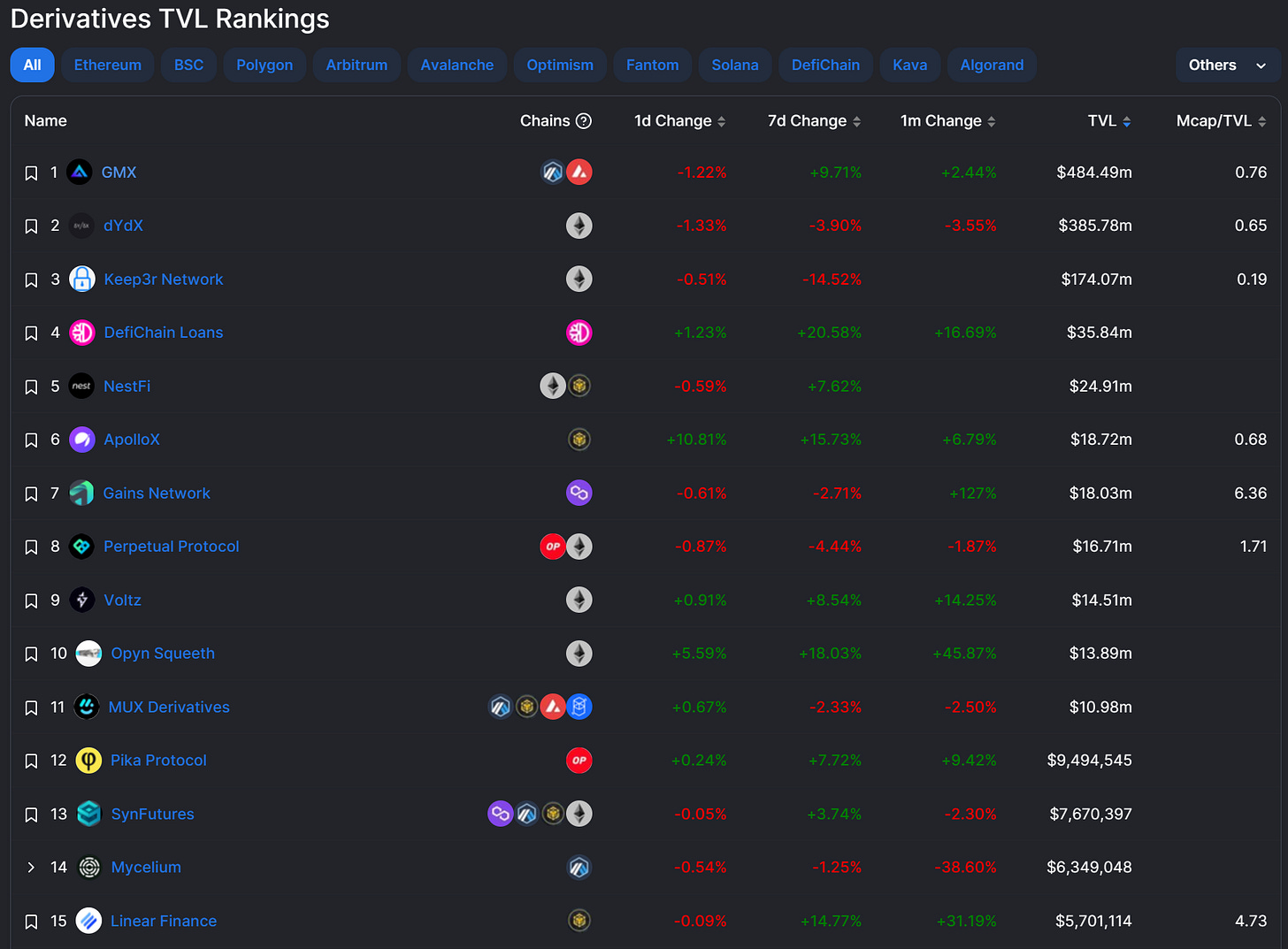Click the Avalanche chain icon in GMX row

tap(579, 172)
